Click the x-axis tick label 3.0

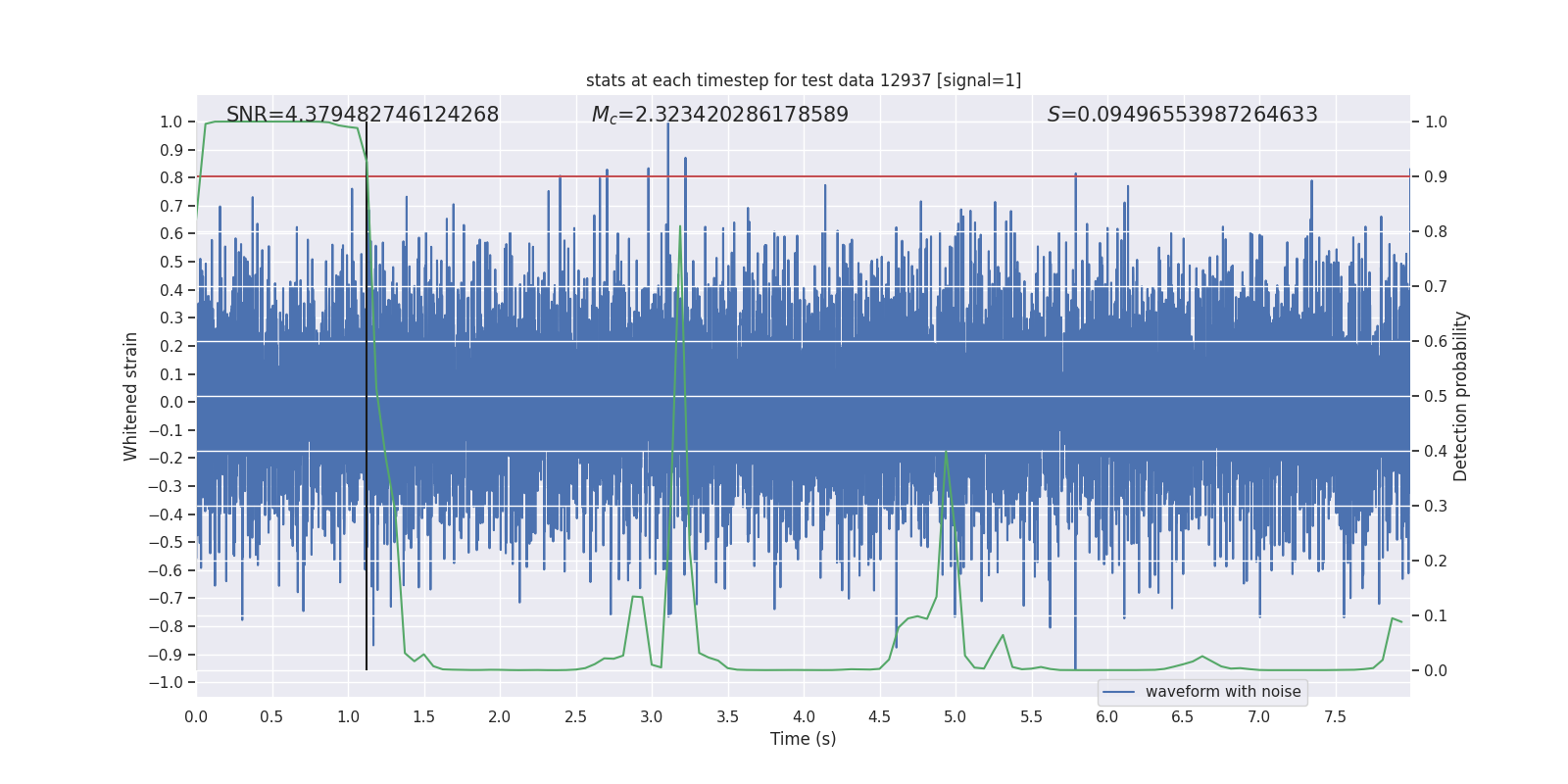(x=652, y=716)
